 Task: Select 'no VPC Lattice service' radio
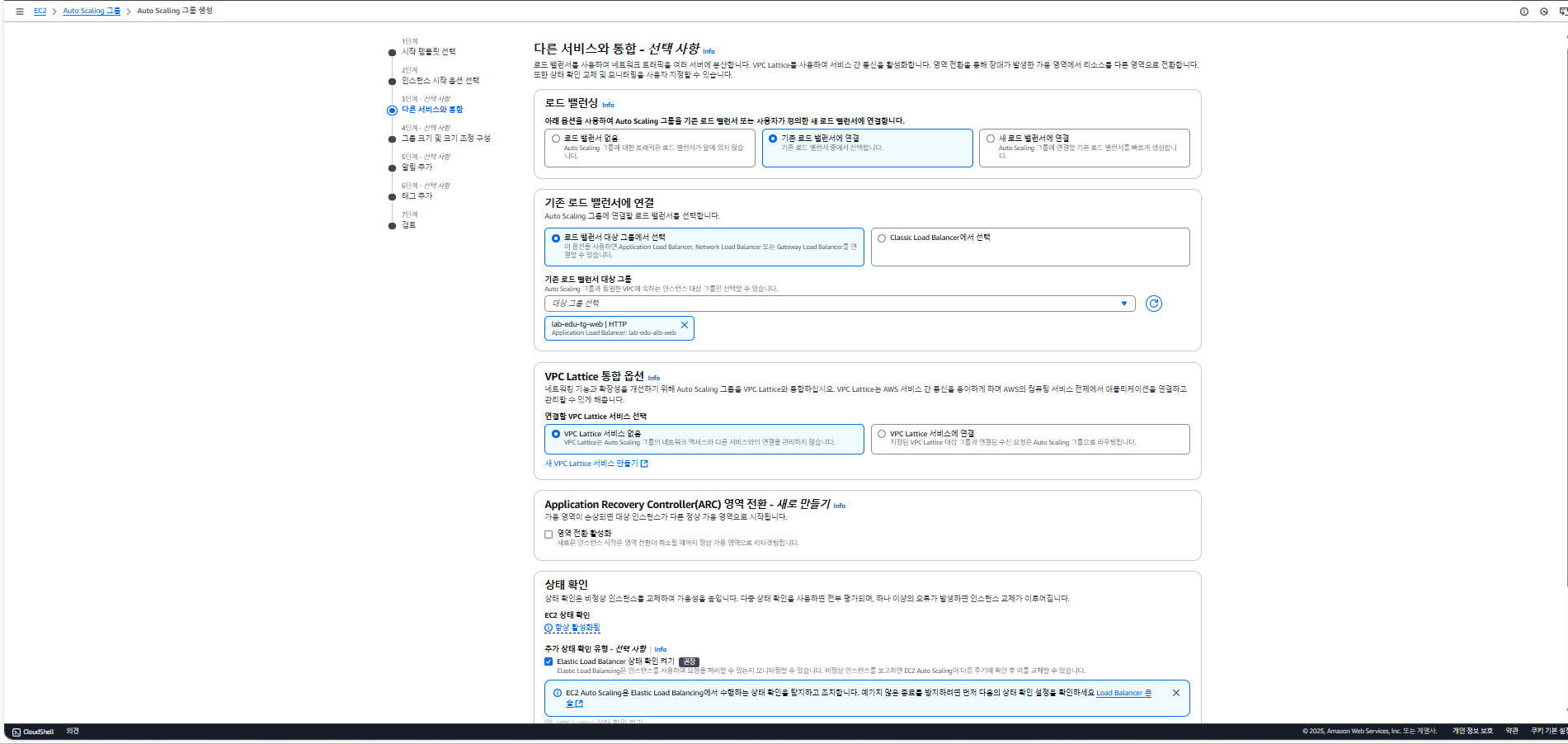click(556, 434)
